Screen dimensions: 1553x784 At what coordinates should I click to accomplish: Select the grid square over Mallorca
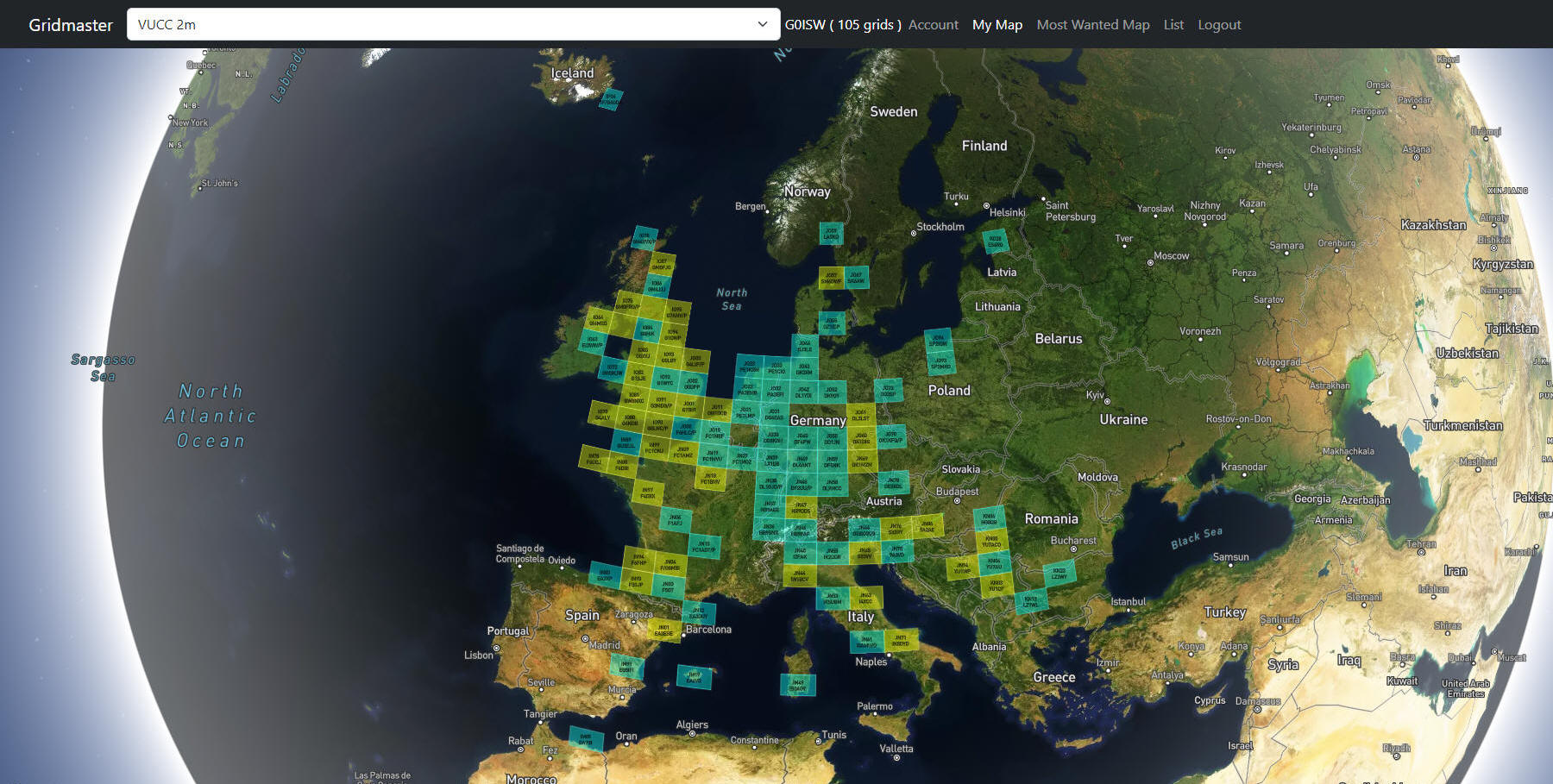pyautogui.click(x=694, y=677)
